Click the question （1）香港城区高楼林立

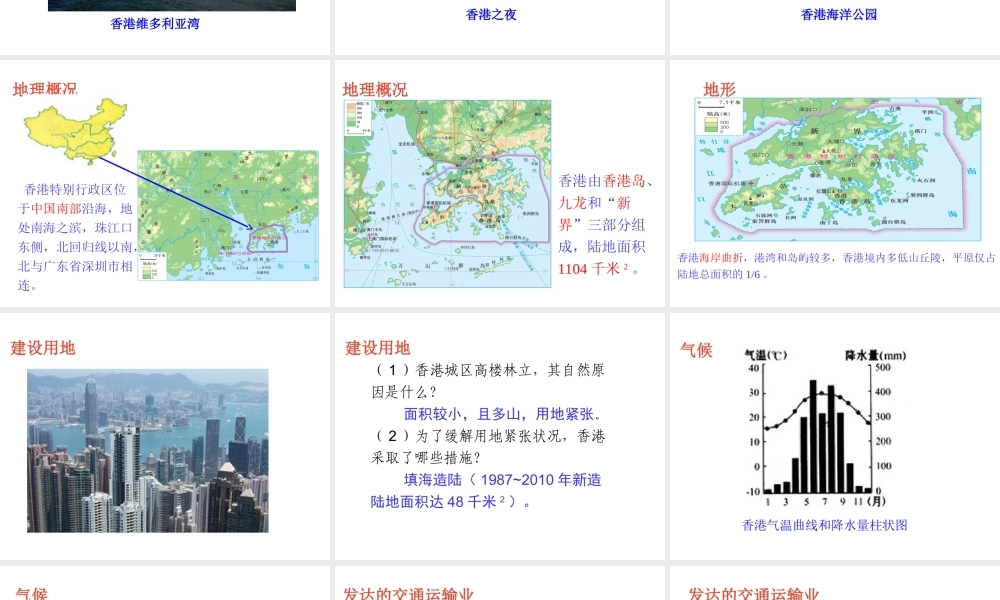(489, 381)
